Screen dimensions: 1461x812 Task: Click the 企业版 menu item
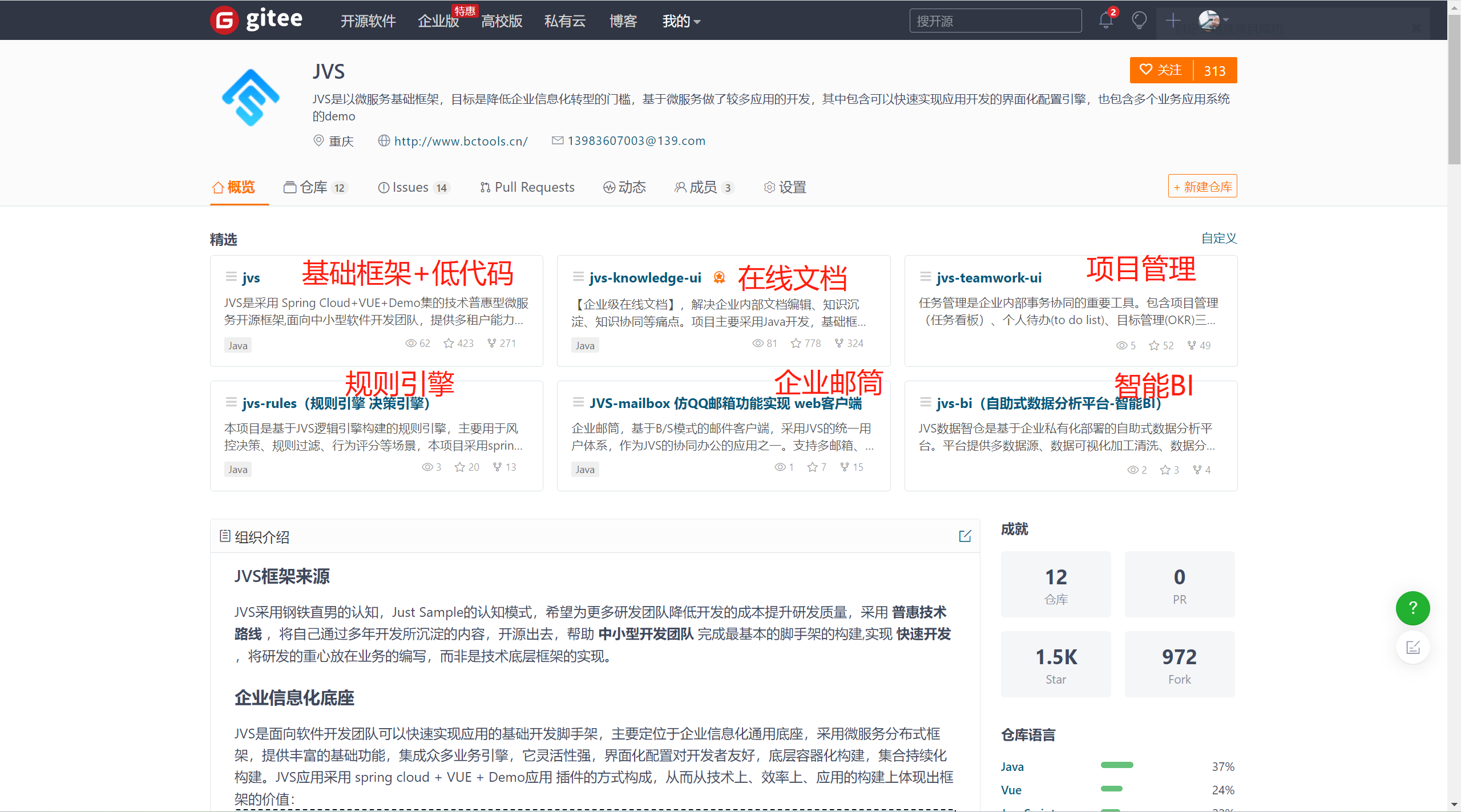point(438,21)
